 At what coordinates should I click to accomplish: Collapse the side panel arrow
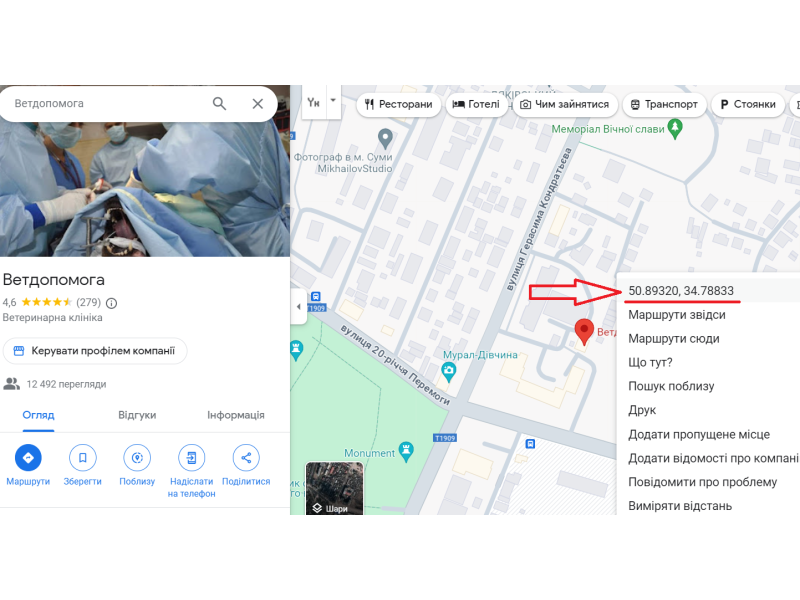299,307
